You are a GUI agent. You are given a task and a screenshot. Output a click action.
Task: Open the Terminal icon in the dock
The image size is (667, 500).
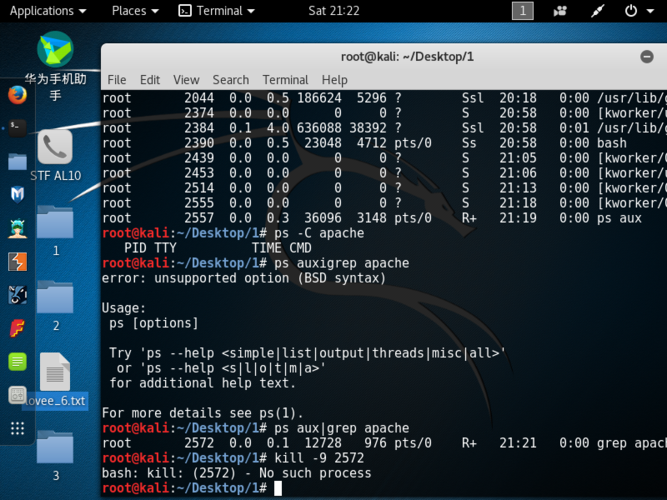click(17, 127)
